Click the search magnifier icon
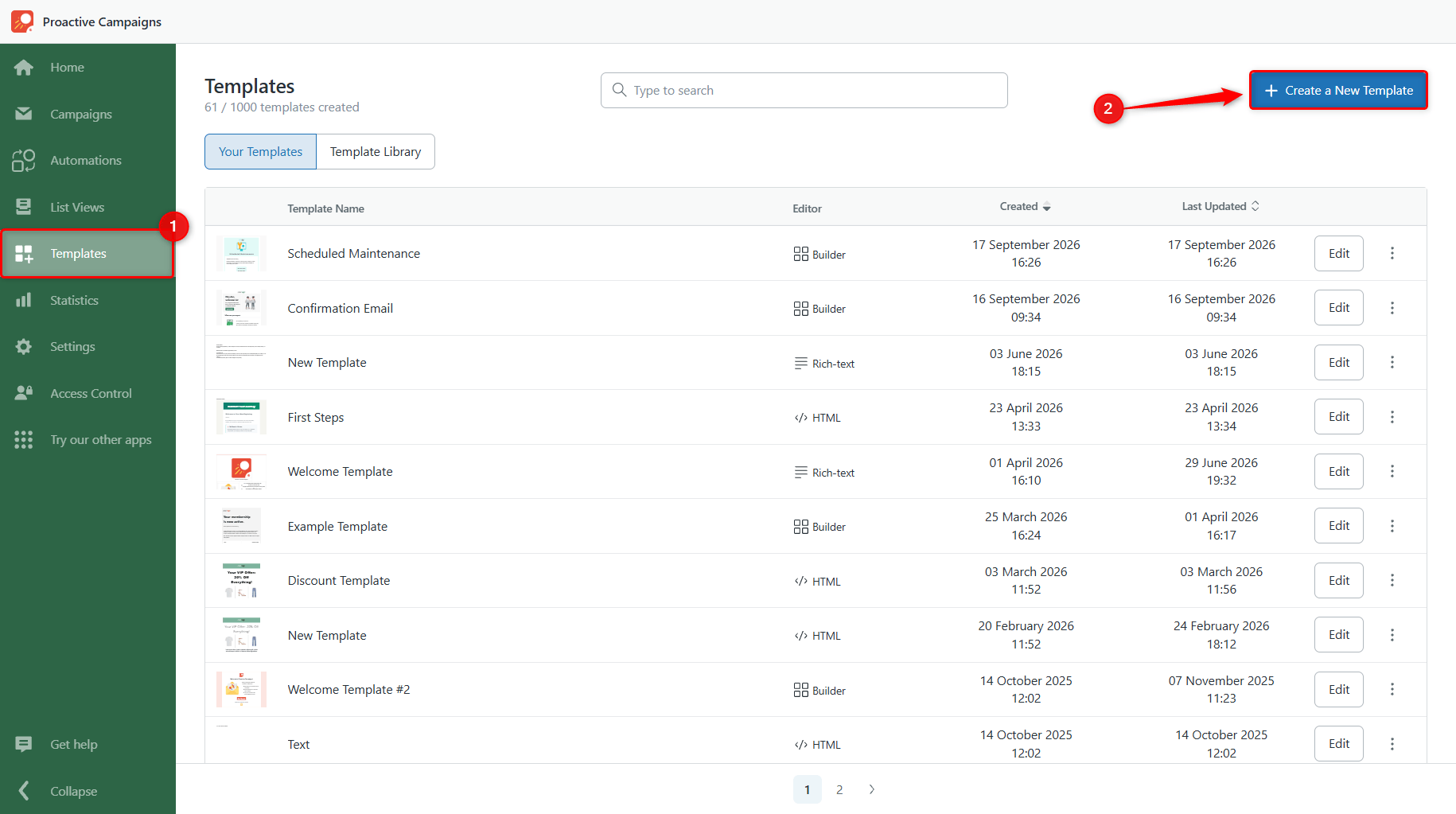The width and height of the screenshot is (1456, 814). coord(619,90)
